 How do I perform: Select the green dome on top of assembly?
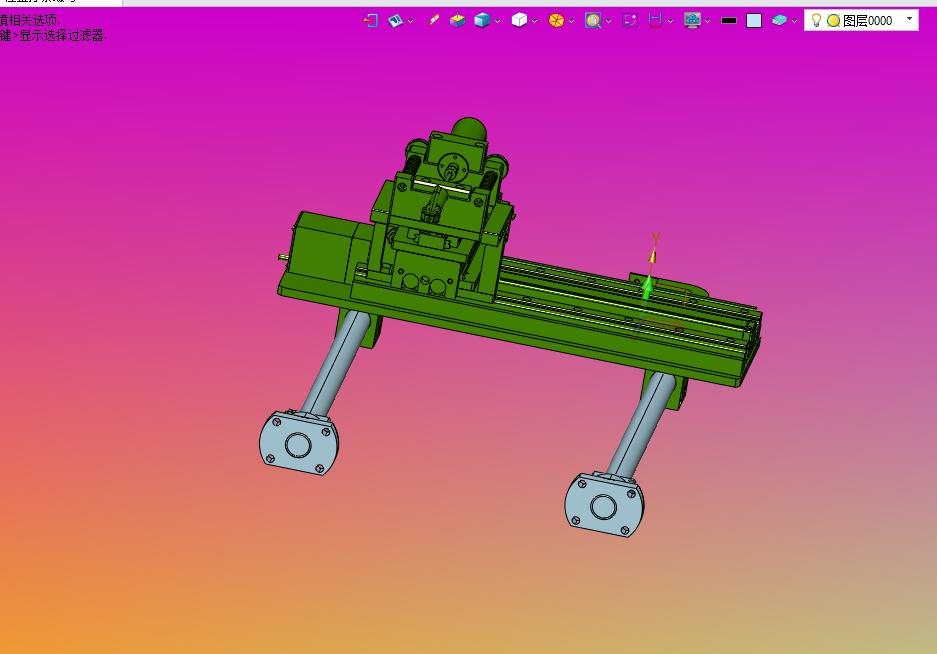(469, 129)
